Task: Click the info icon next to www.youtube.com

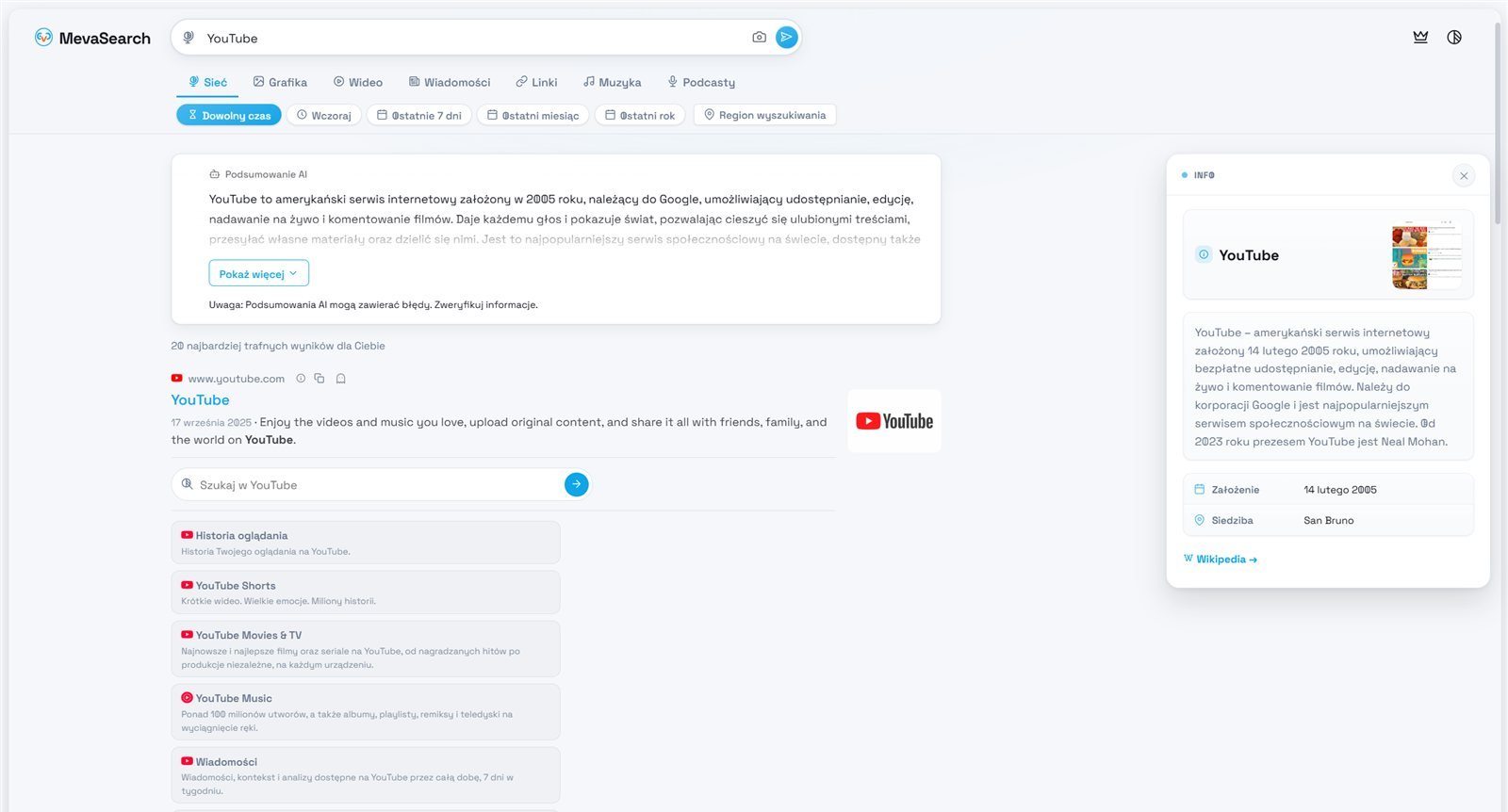Action: [x=301, y=379]
